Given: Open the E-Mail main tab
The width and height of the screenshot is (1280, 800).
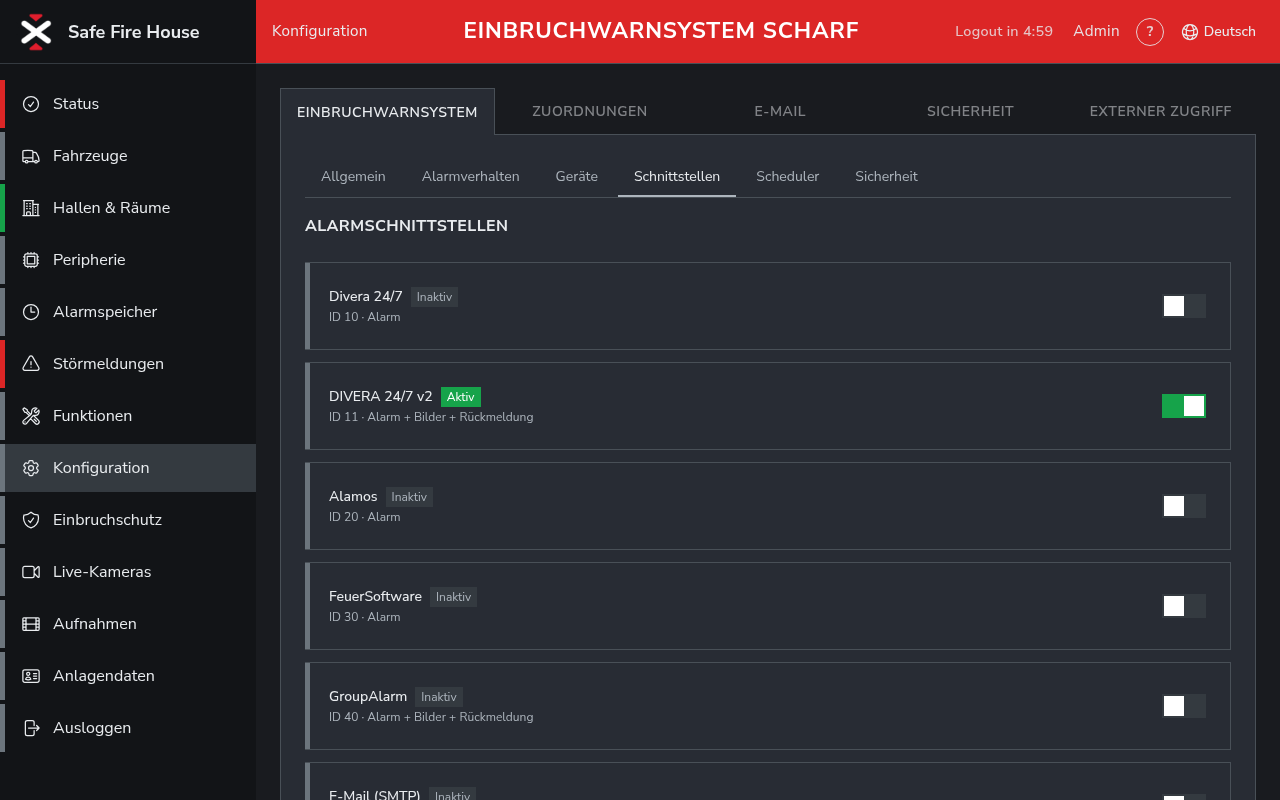Looking at the screenshot, I should (780, 111).
